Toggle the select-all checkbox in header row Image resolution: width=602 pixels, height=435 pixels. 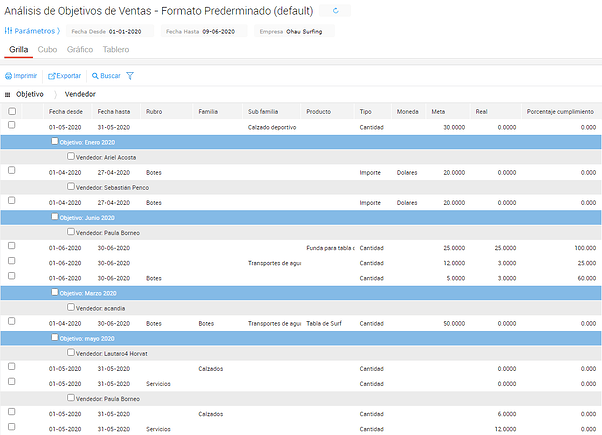(12, 112)
